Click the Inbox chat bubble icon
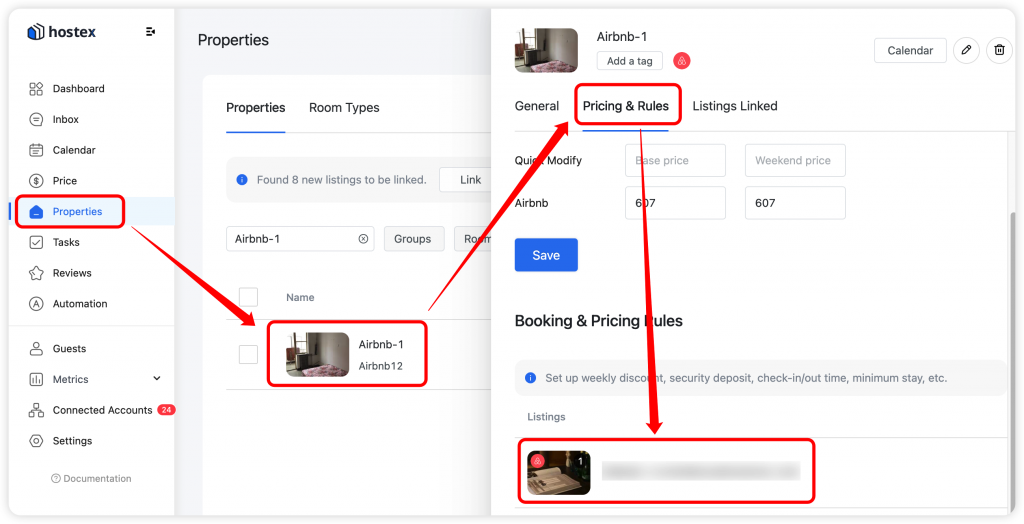This screenshot has width=1024, height=524. (37, 120)
